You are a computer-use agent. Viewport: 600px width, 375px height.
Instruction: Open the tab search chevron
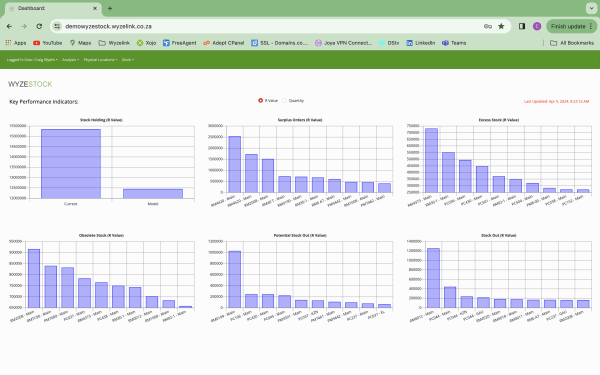[x=591, y=8]
